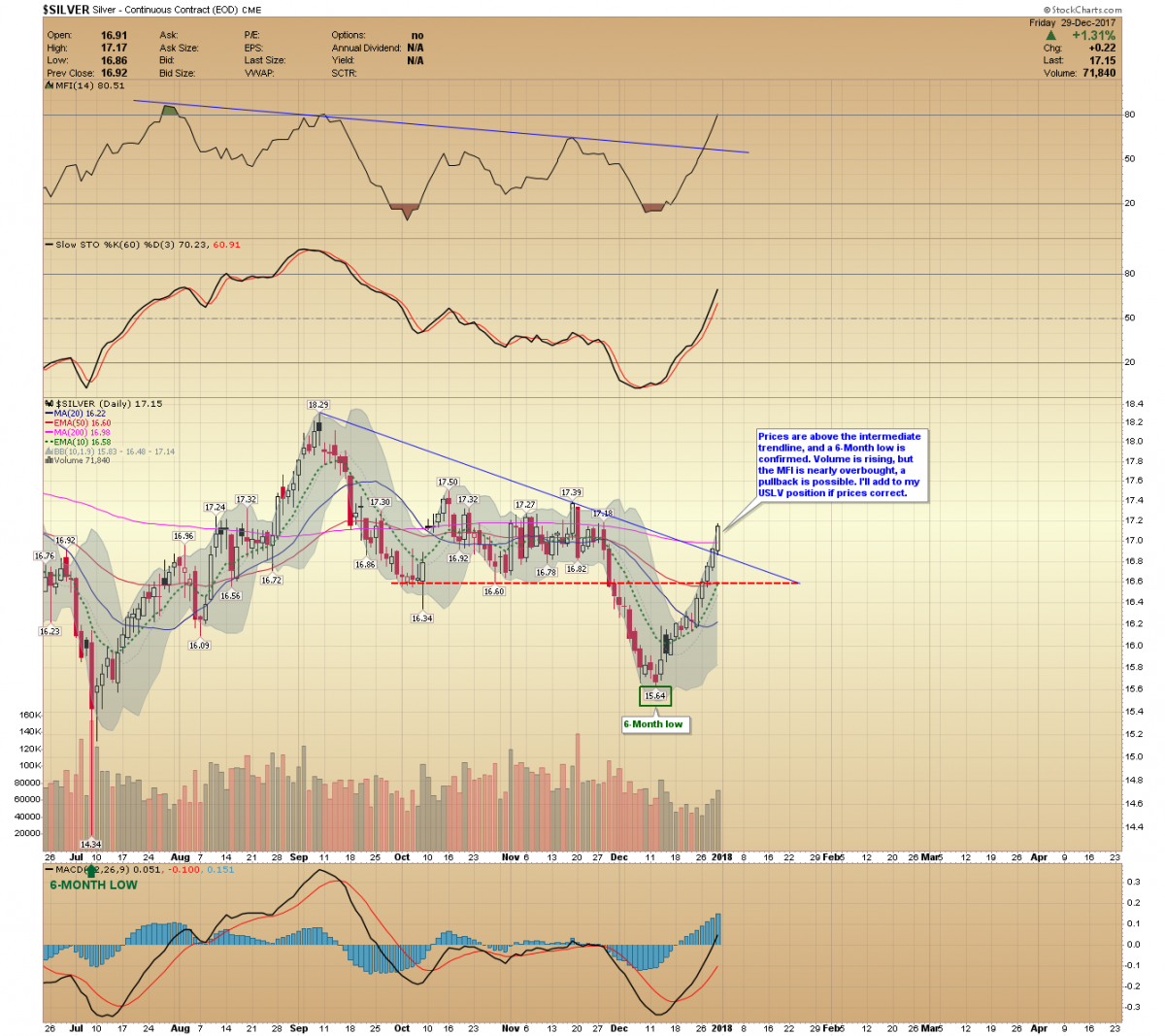Click the '6-Month low' callout label
This screenshot has width=1165, height=1036.
coord(653,724)
